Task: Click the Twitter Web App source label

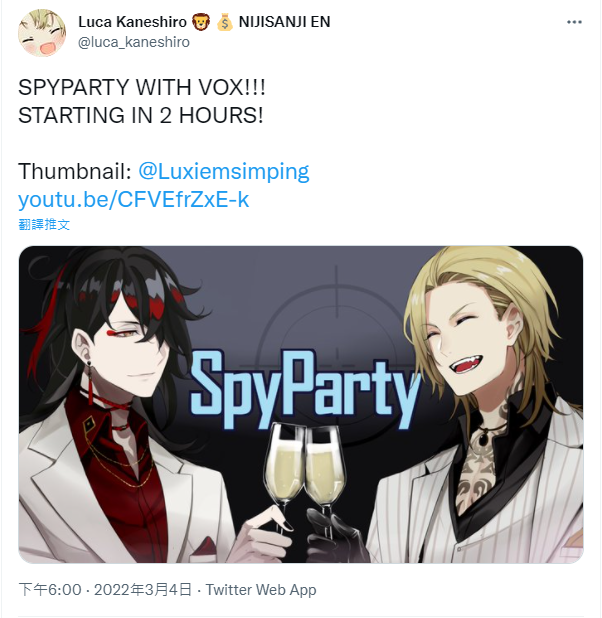Action: click(261, 590)
